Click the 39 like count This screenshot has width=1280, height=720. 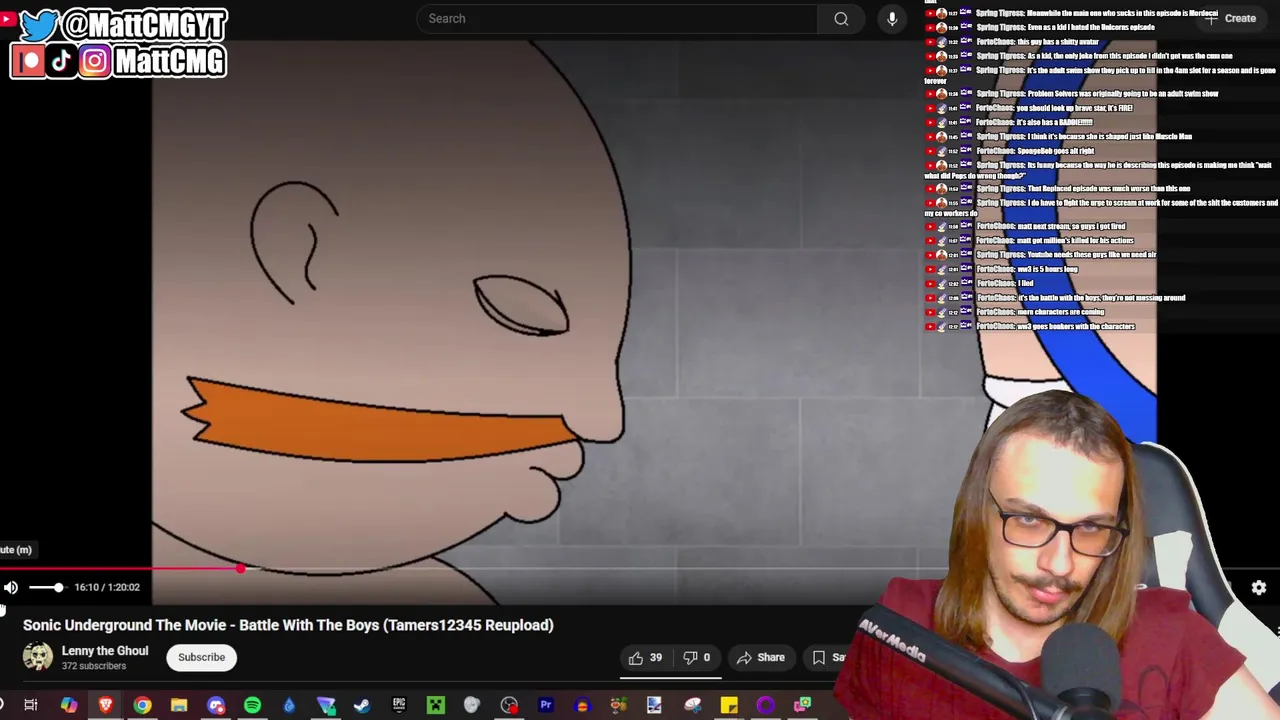tap(656, 657)
